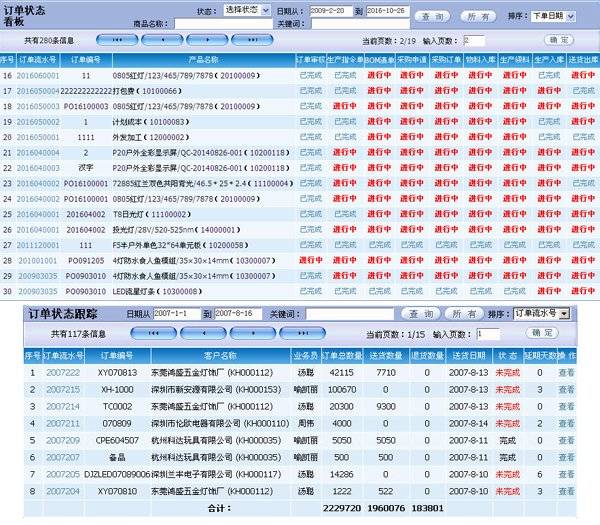This screenshot has height=525, width=600.
Task: Click previous page arrow in 订单状态跟踪
Action: 202,333
